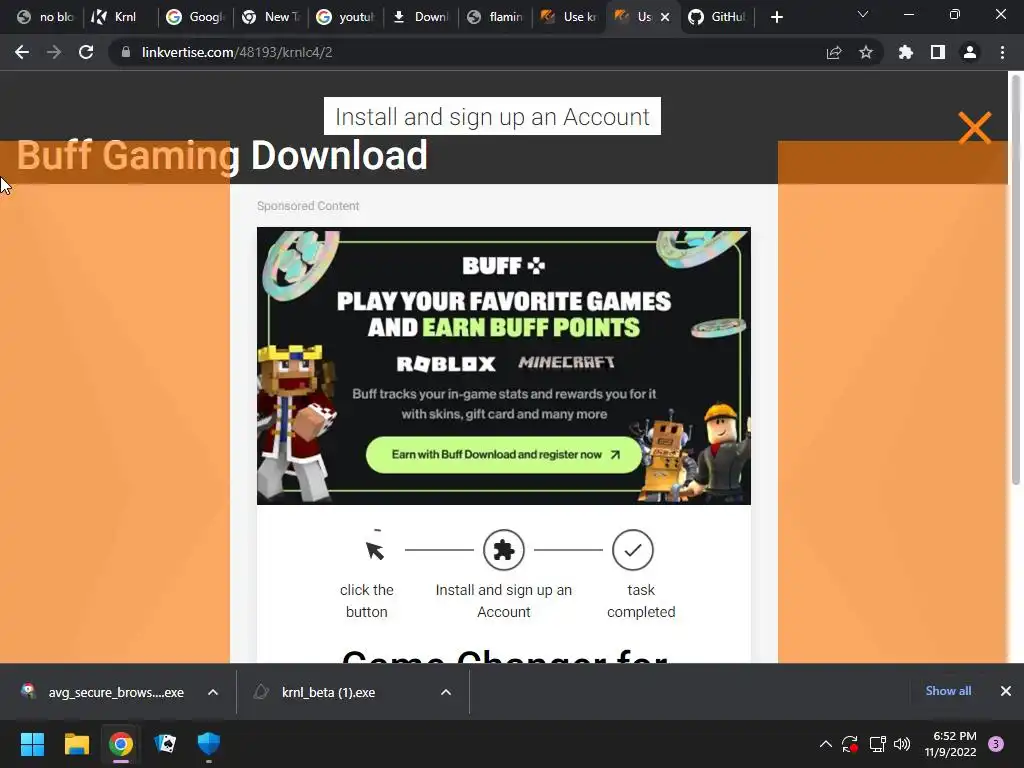Open Windows Security shield on taskbar
The width and height of the screenshot is (1024, 768).
(x=209, y=744)
